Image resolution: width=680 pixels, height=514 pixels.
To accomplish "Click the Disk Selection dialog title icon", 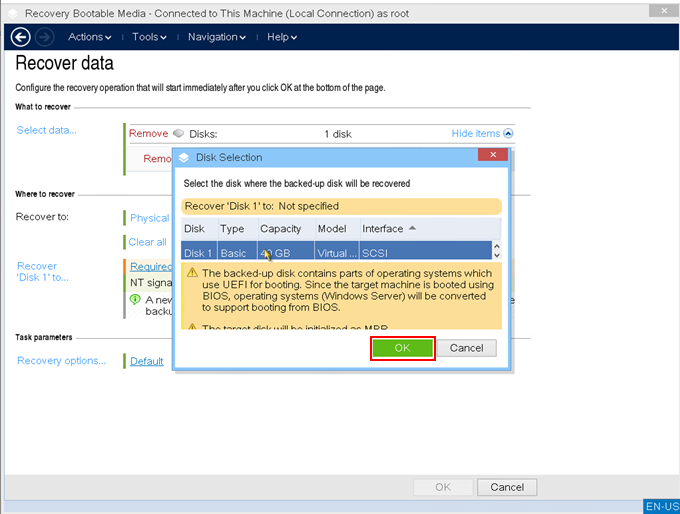I will pyautogui.click(x=183, y=157).
